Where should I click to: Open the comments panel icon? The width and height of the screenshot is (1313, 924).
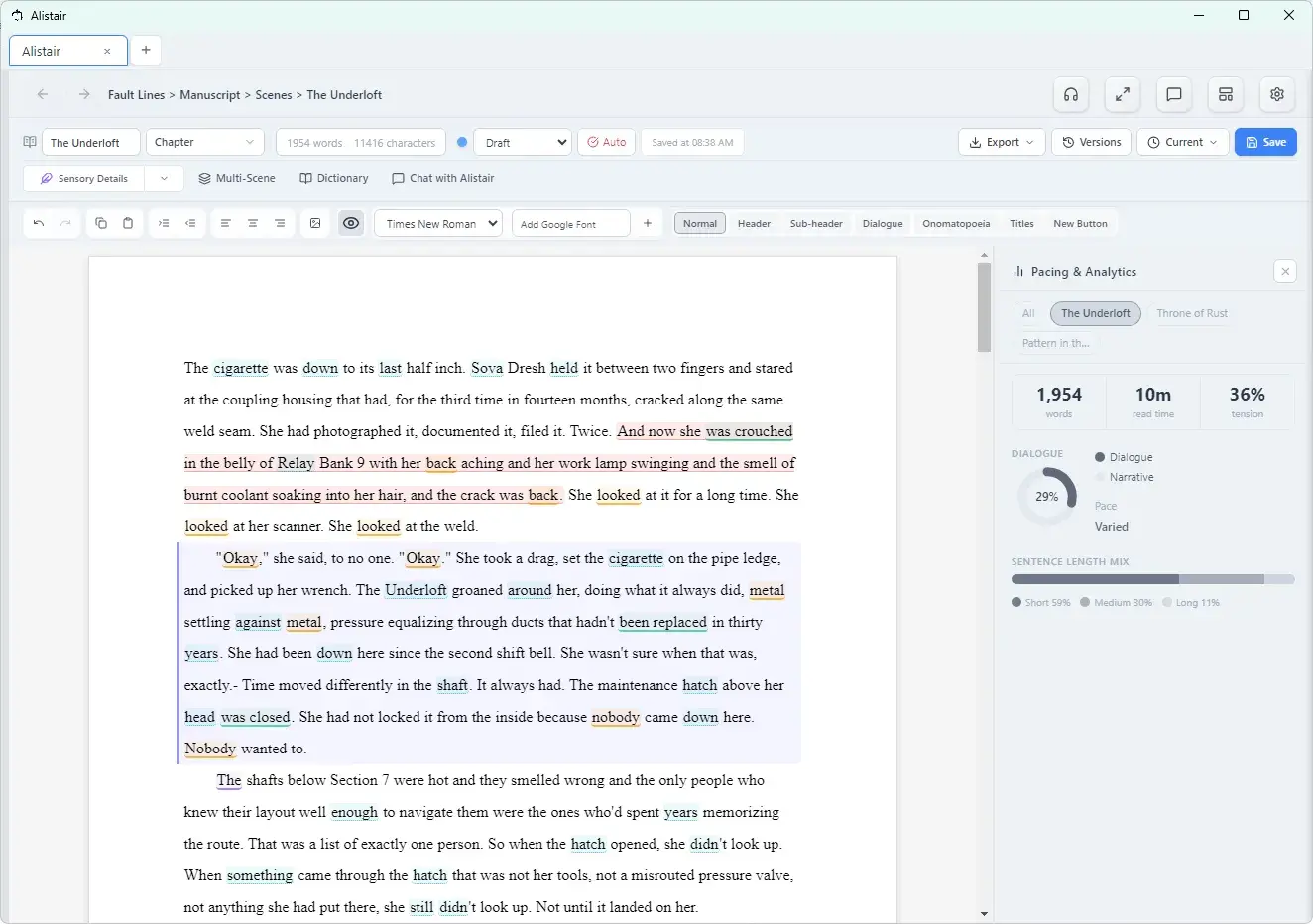(x=1174, y=95)
